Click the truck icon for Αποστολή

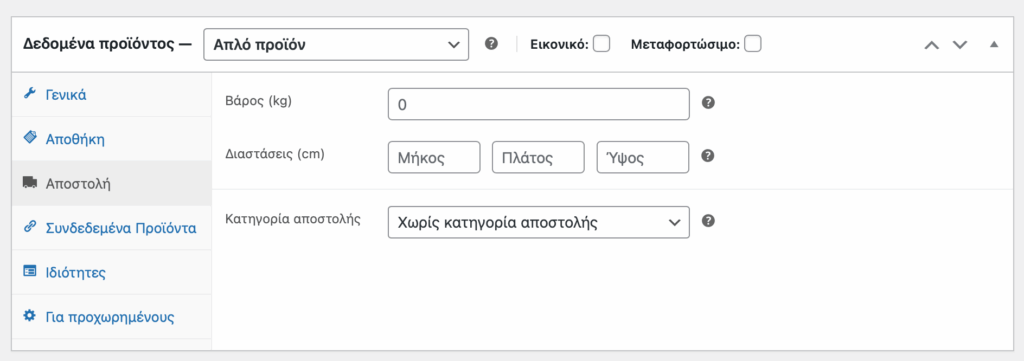29,183
